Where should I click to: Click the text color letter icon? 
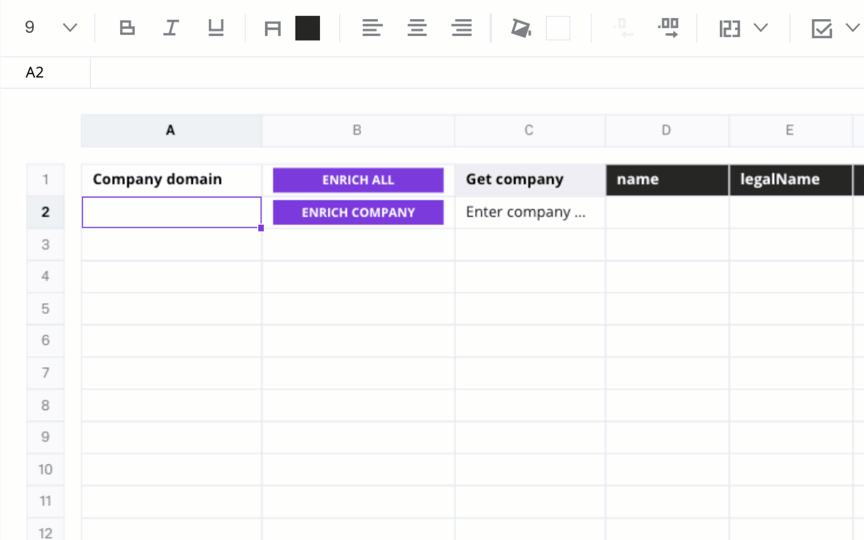273,28
